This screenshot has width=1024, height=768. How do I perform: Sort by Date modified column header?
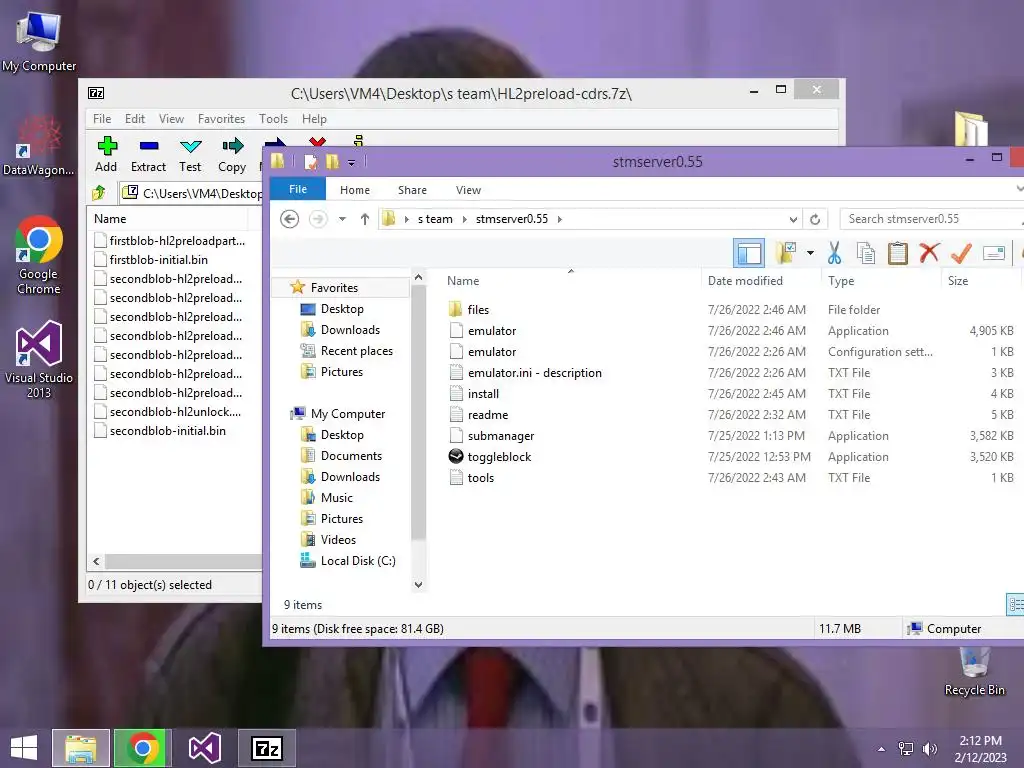point(745,281)
